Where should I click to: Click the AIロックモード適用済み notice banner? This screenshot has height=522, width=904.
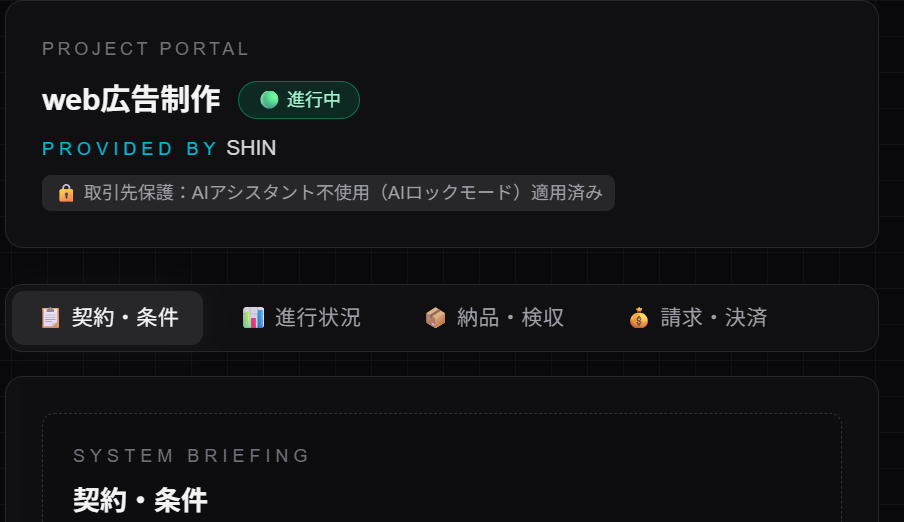coord(328,193)
